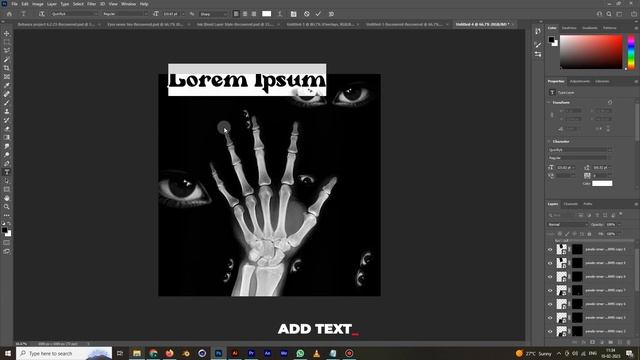Toggle visibility of the copy 6 layer
Screen dimensions: 640x360
(550, 304)
